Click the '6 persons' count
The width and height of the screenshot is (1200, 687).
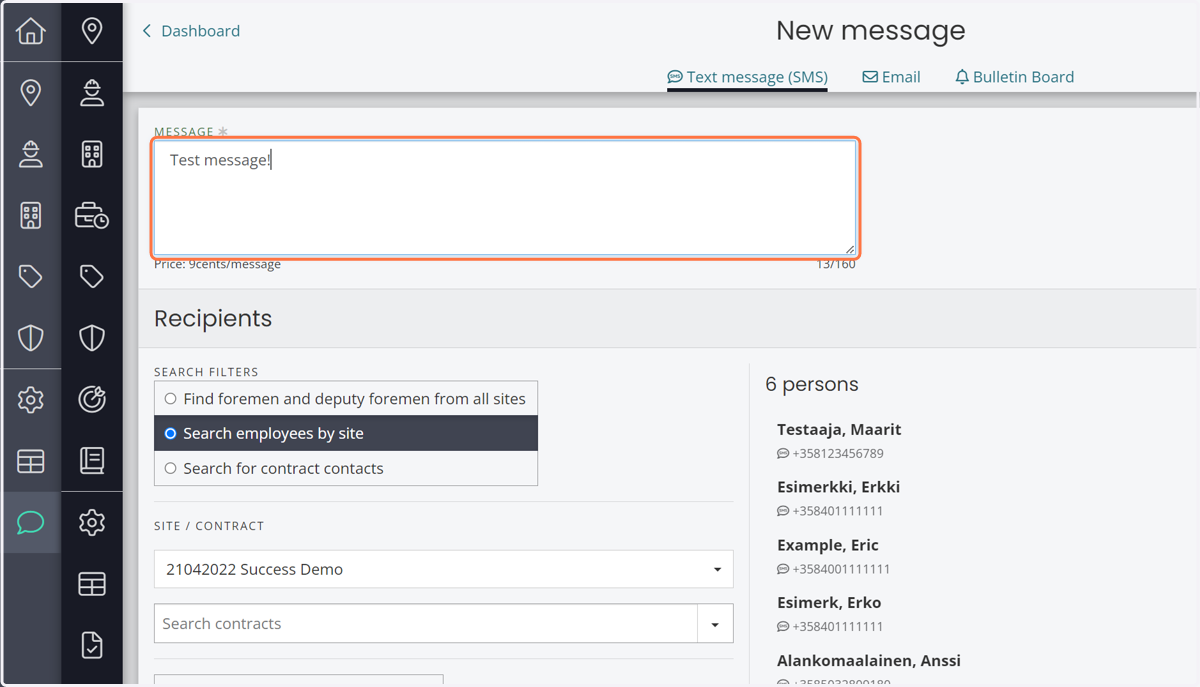(812, 384)
